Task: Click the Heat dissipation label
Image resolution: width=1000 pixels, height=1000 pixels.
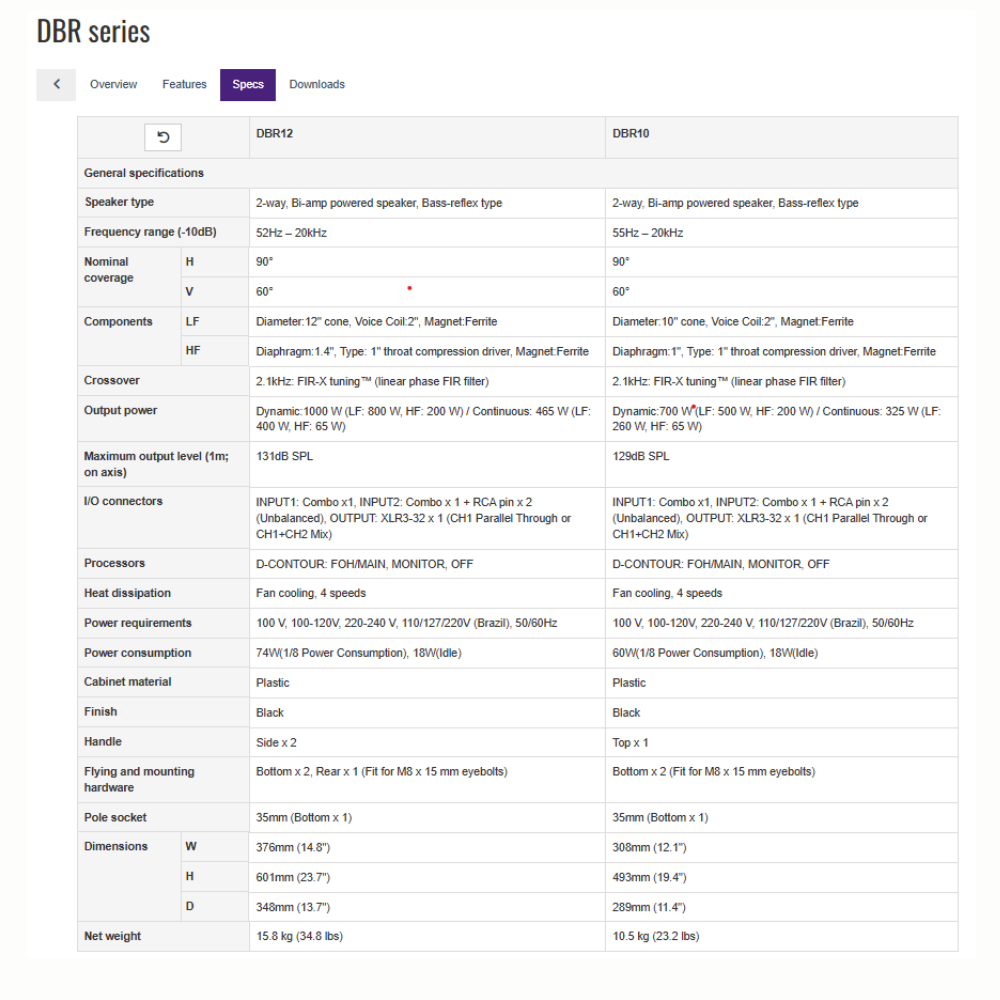Action: [128, 593]
